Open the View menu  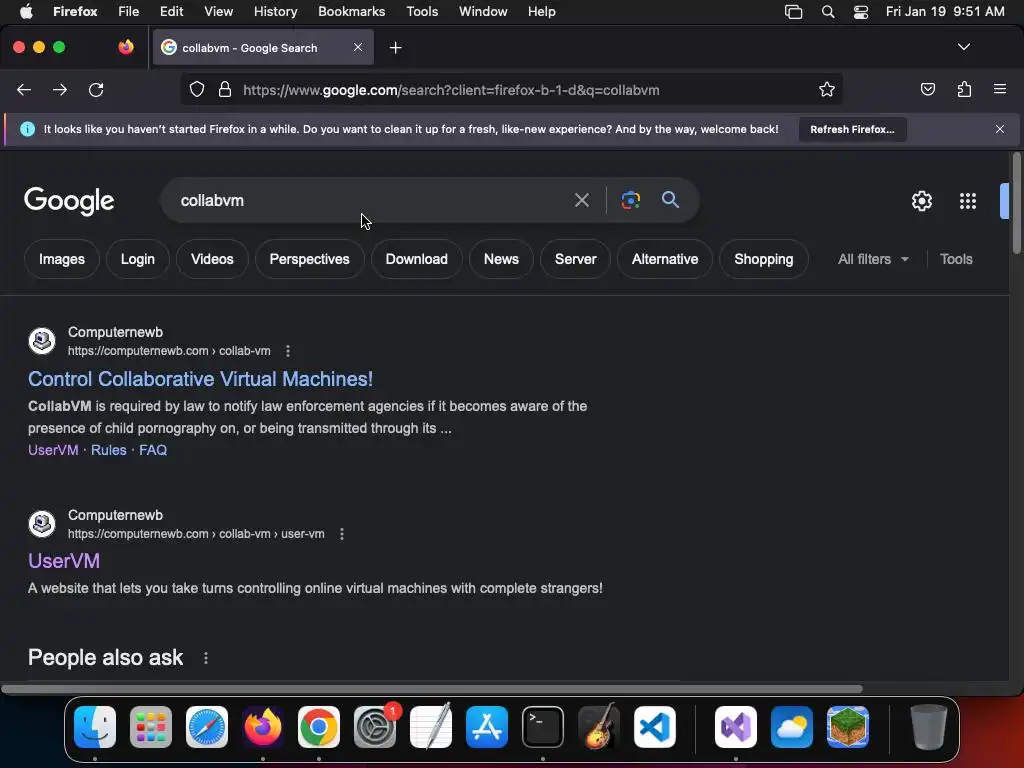click(218, 11)
